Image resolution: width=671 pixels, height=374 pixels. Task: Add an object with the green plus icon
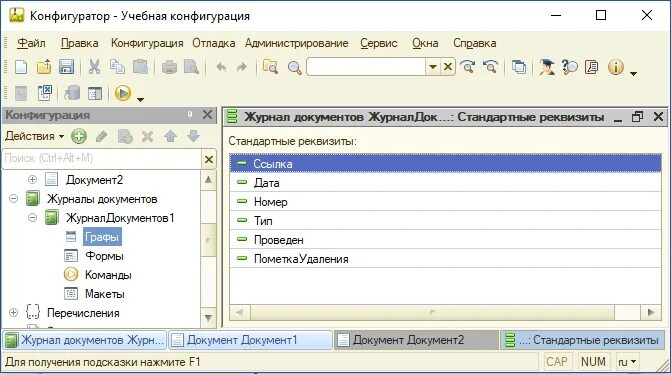pos(79,137)
